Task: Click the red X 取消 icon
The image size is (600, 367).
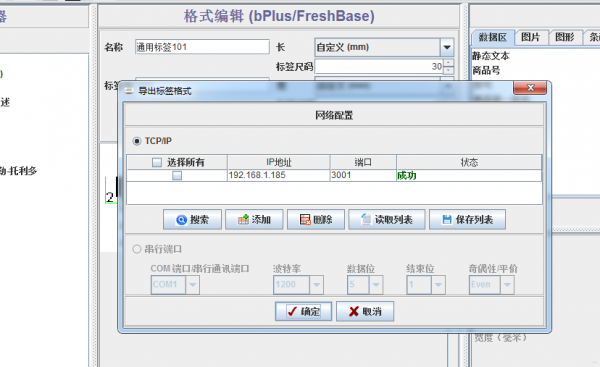Action: 354,312
